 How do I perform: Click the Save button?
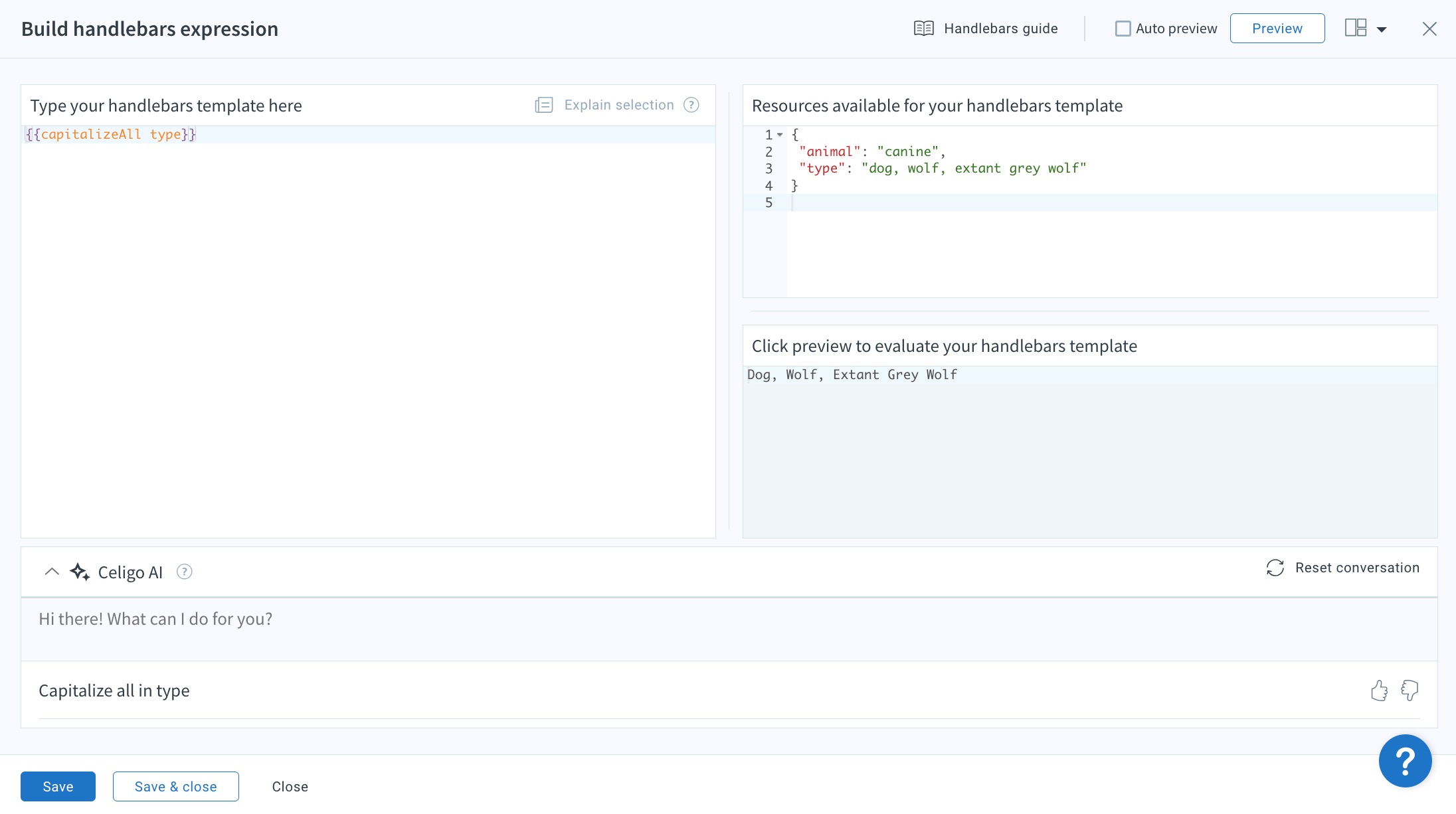[x=58, y=786]
